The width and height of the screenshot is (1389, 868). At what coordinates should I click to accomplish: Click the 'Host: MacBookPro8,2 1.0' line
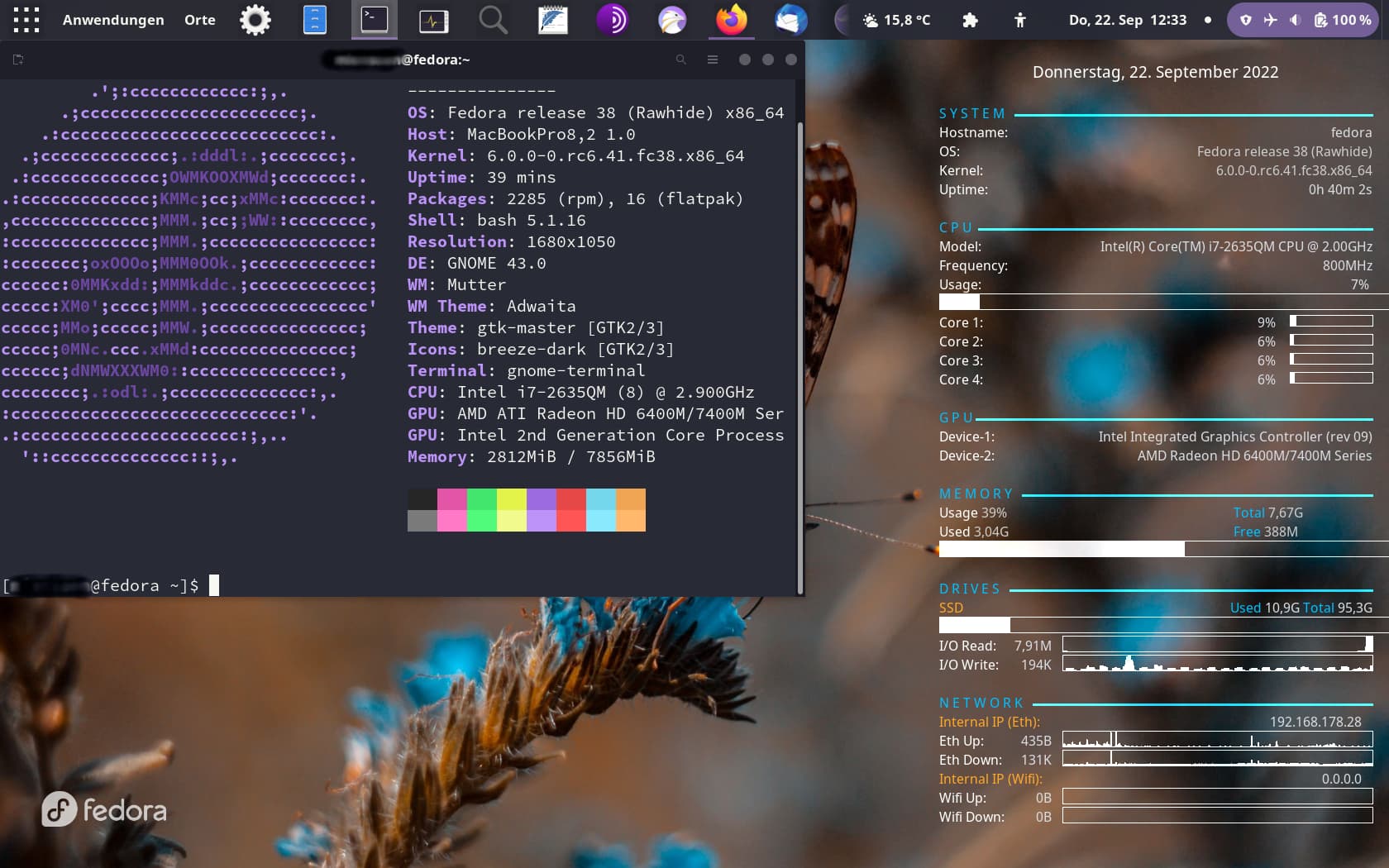522,134
